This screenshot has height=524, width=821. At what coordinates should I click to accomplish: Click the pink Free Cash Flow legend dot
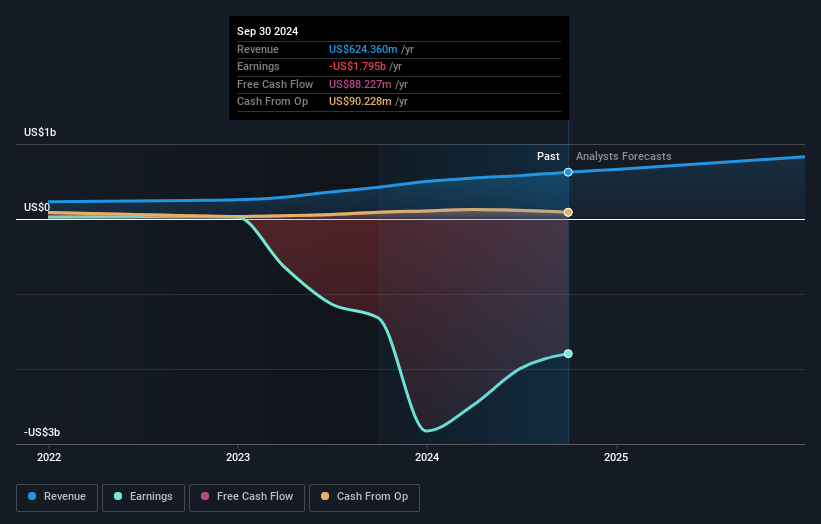(205, 496)
